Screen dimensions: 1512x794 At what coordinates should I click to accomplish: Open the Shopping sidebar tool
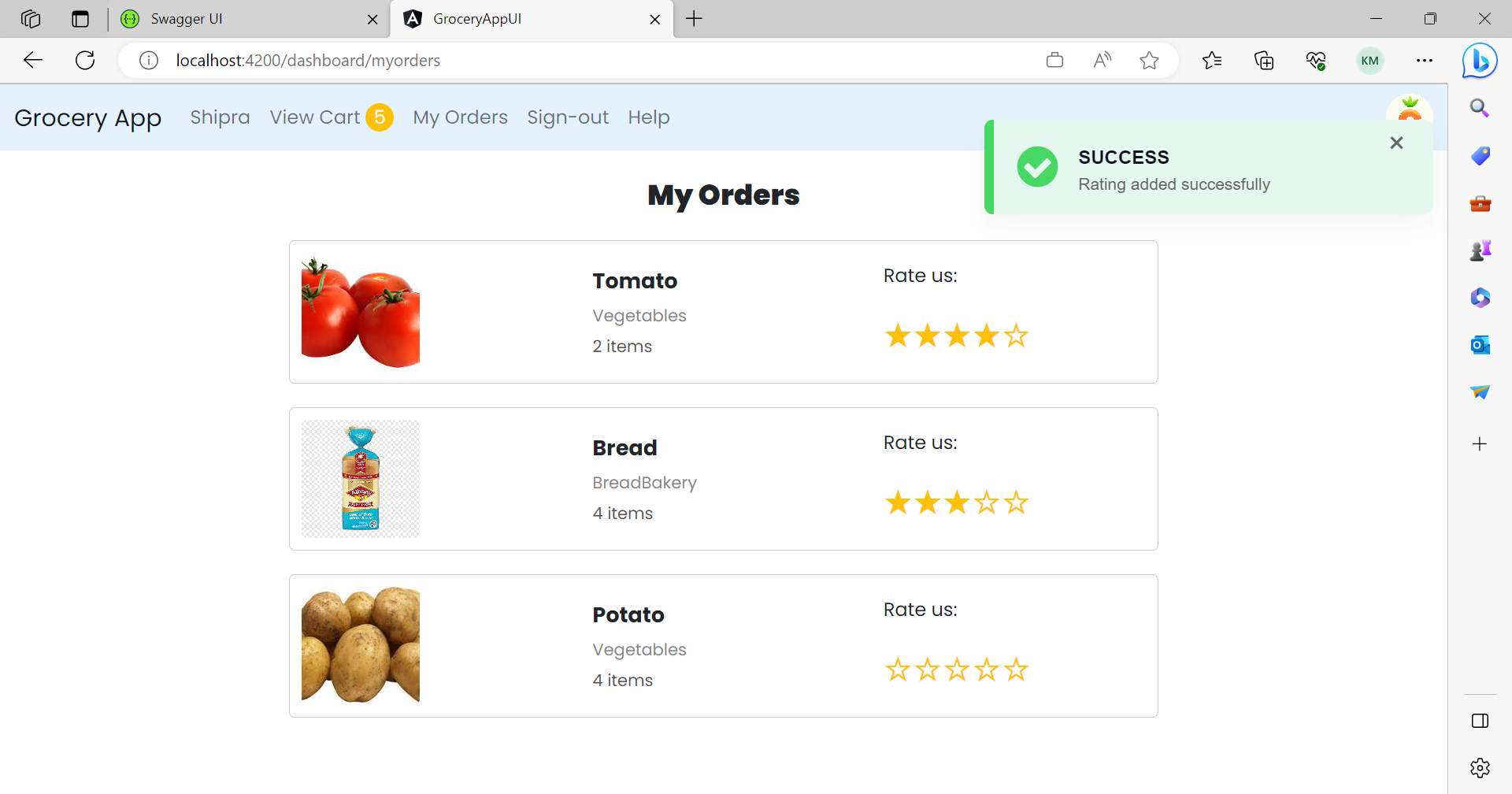[x=1480, y=155]
